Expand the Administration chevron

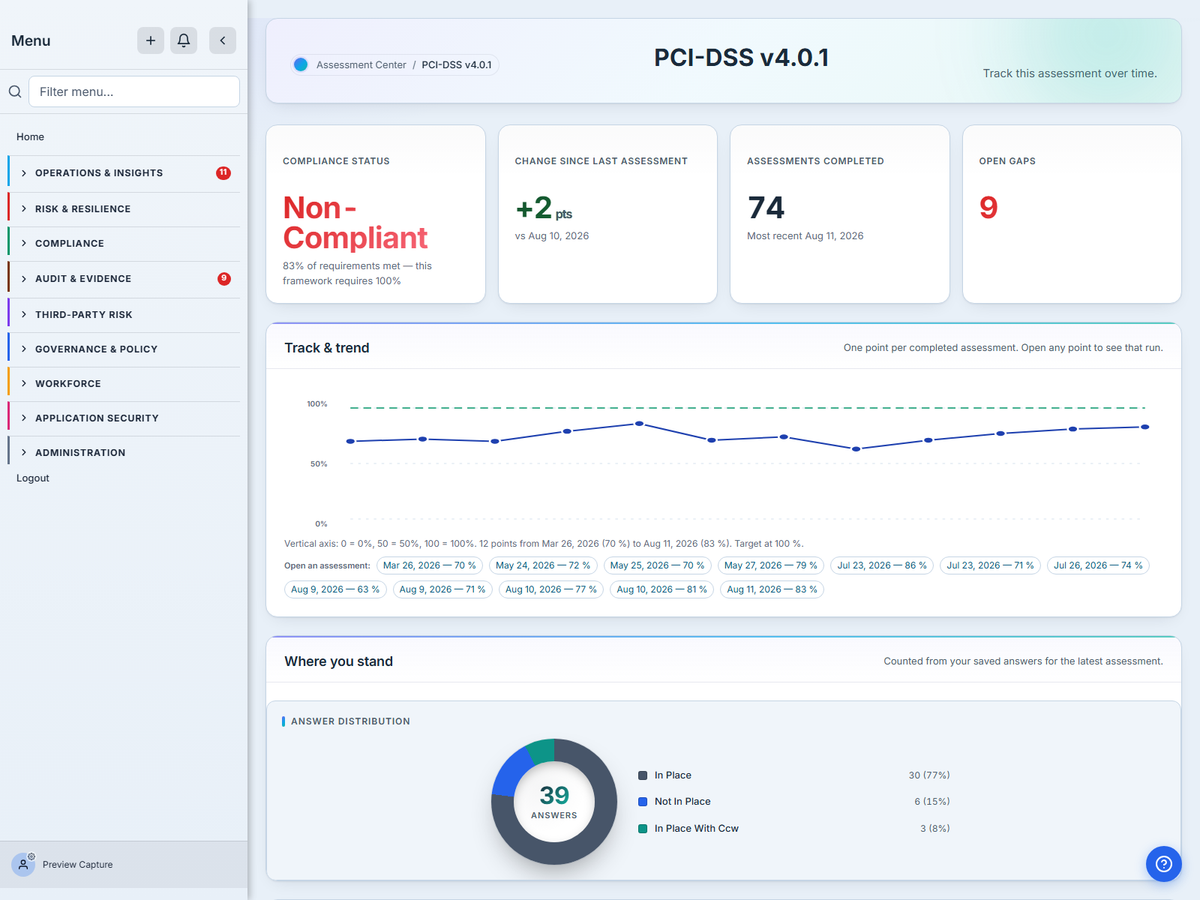click(24, 453)
